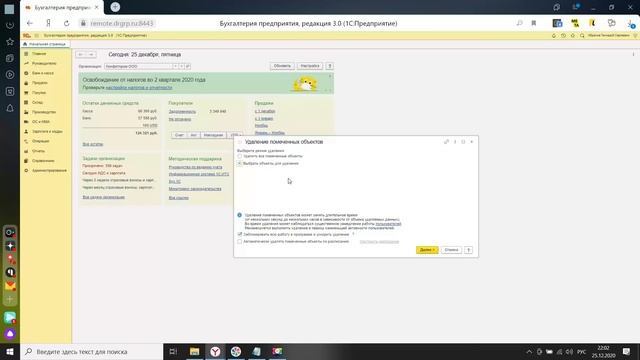Click the Windows Start button
640x360 pixels.
[10, 351]
